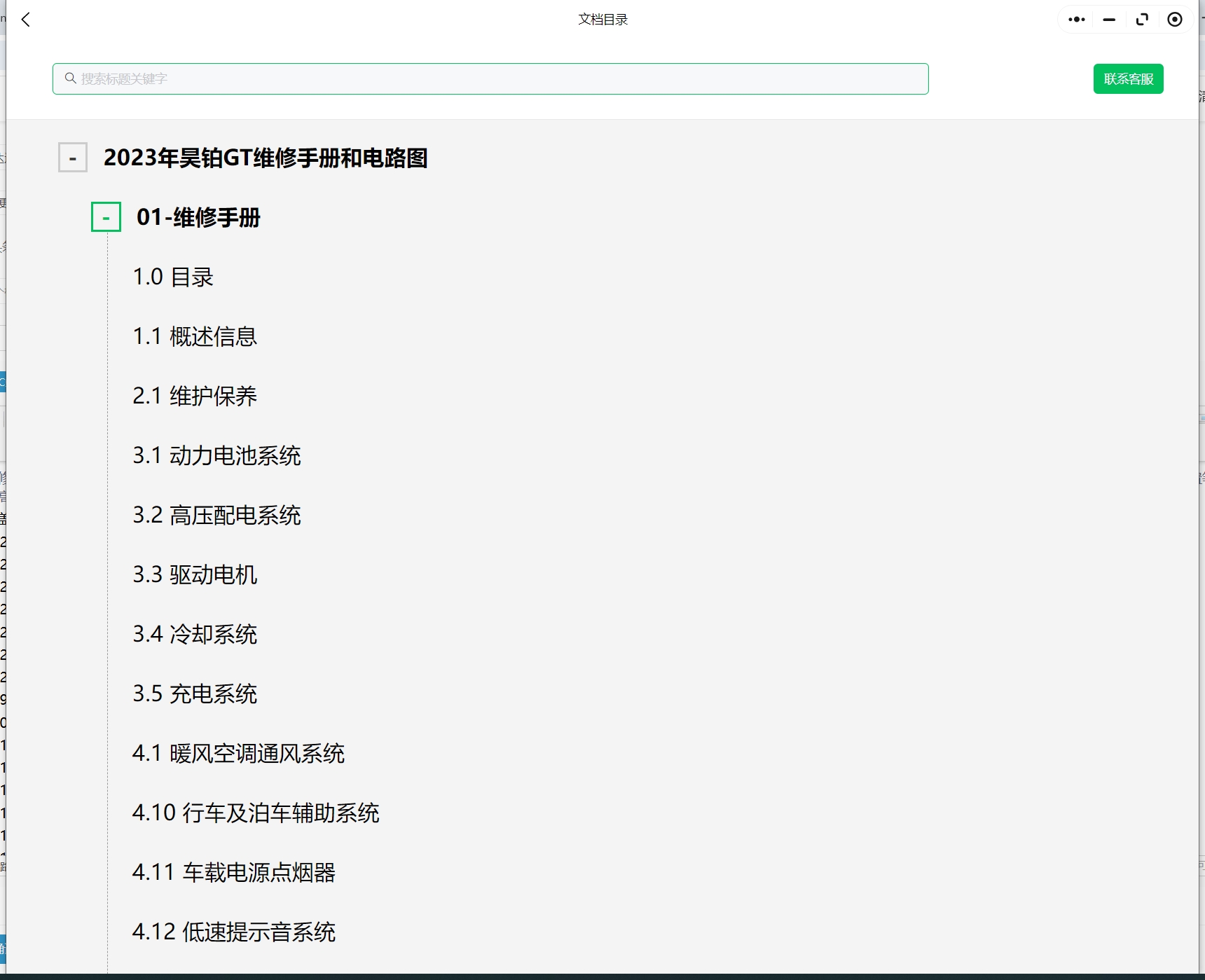
Task: Minimize the 文档目录 window
Action: 1109,20
